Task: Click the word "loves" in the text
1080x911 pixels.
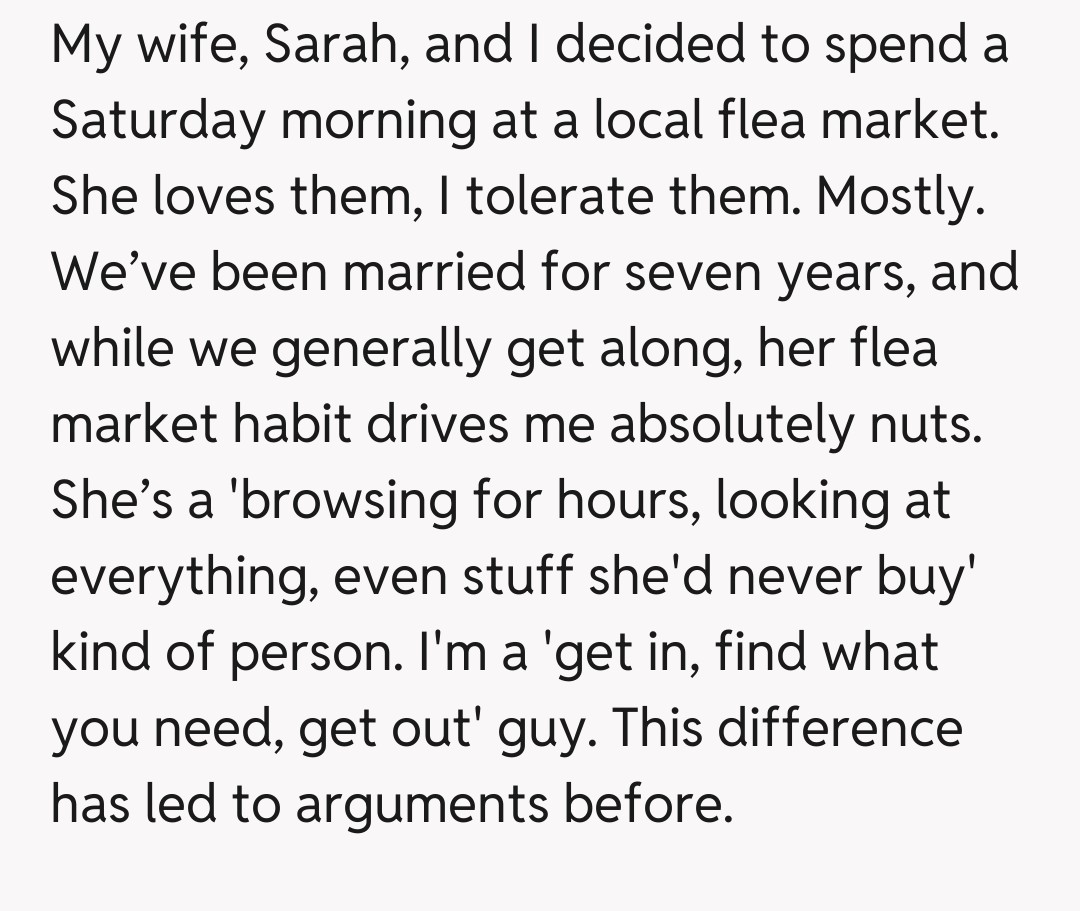Action: (213, 196)
